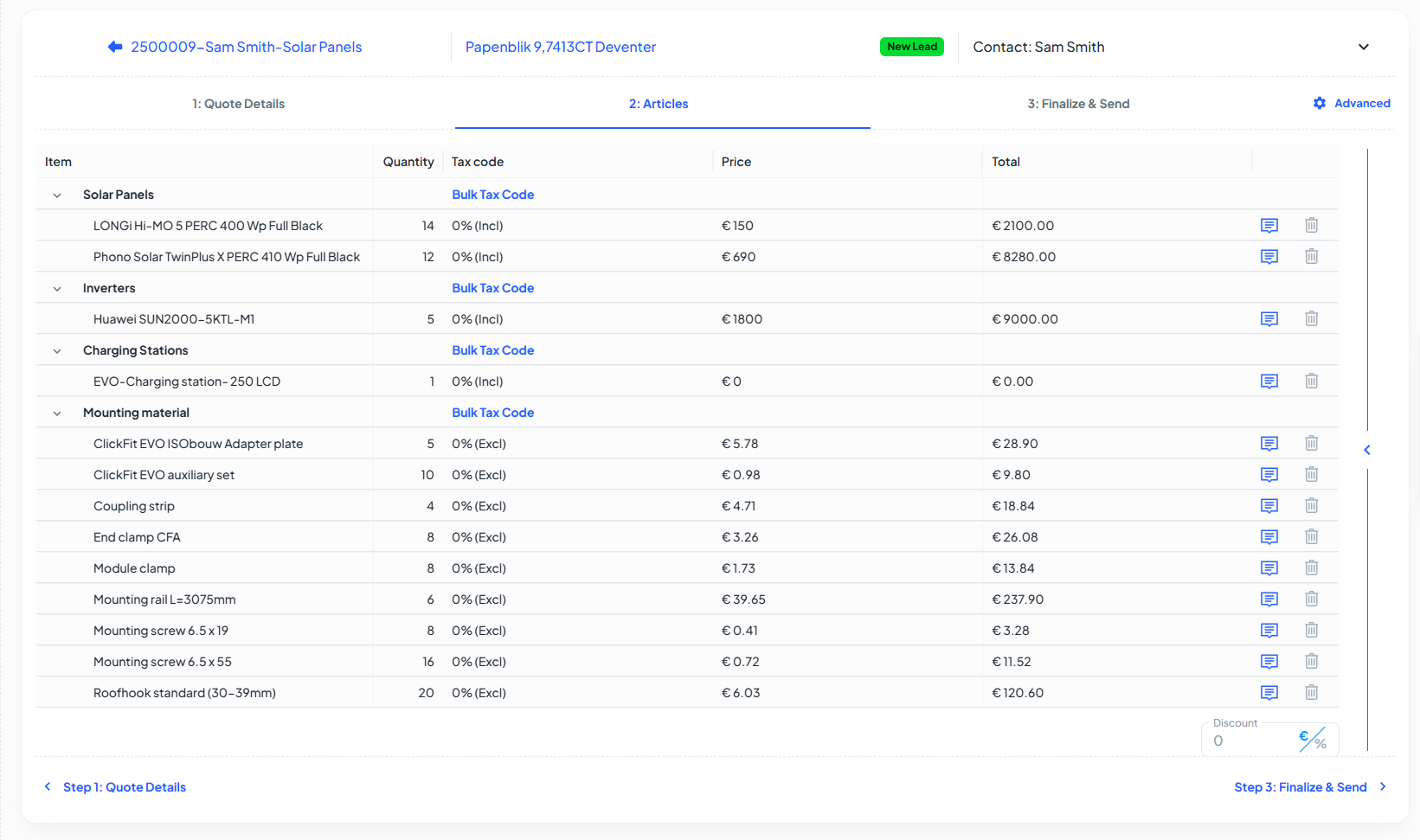Open comment for LONGi Hi-MO 5 PERC row
The width and height of the screenshot is (1420, 840).
pyautogui.click(x=1269, y=226)
